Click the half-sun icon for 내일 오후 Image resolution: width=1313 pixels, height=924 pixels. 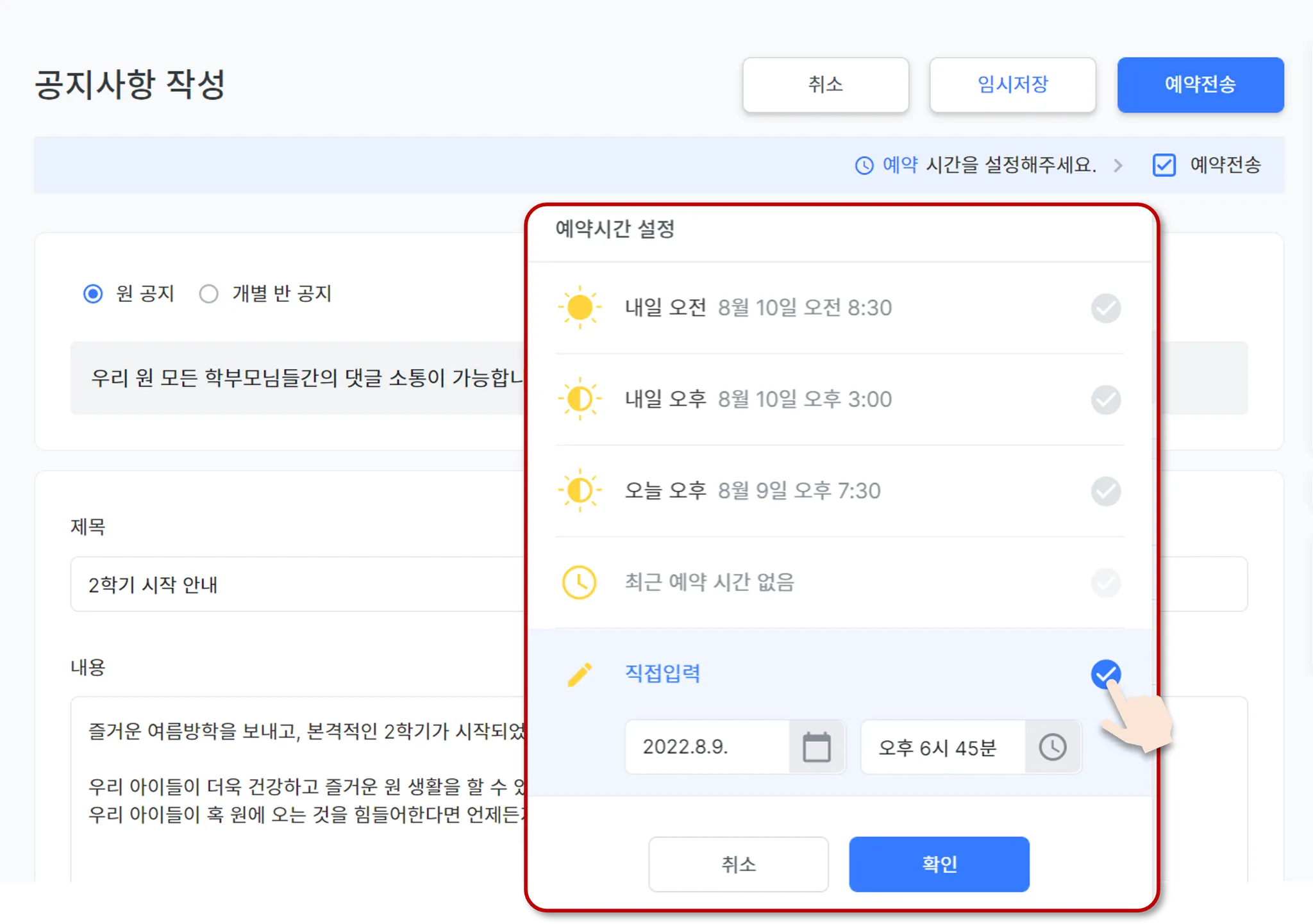[580, 399]
